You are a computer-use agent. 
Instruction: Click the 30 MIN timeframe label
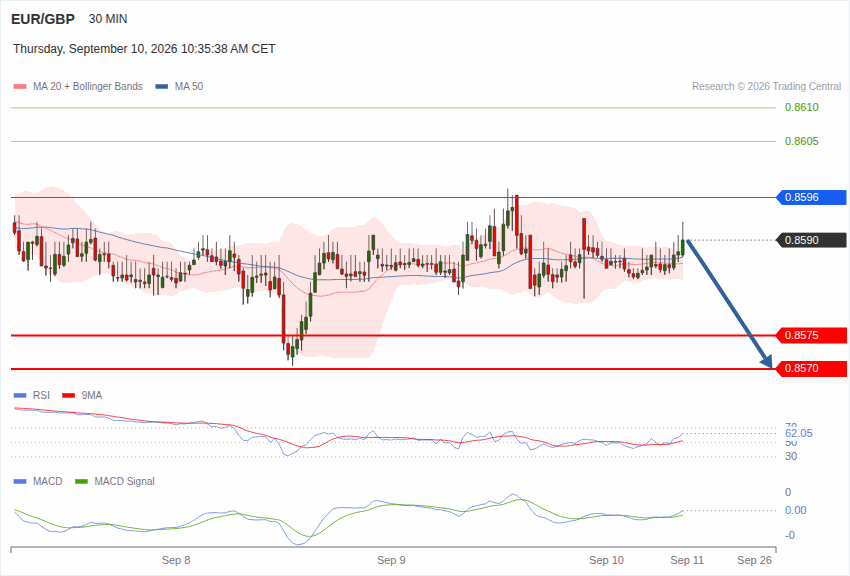[x=108, y=19]
